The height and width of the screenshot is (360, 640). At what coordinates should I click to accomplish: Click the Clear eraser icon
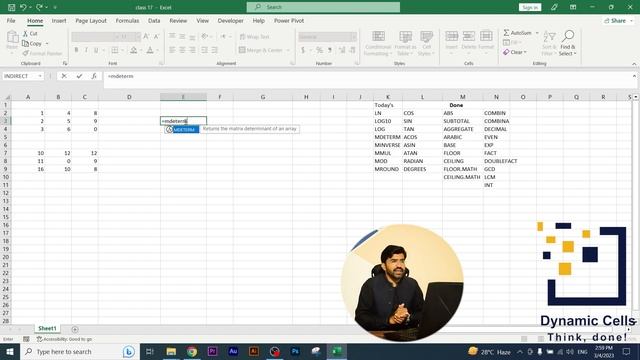(506, 52)
